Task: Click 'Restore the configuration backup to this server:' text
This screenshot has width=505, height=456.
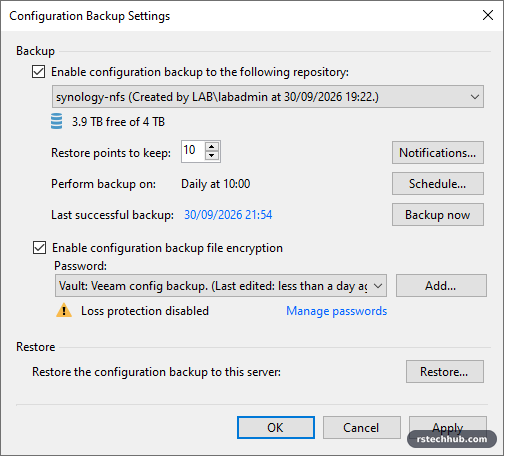Action: tap(156, 372)
